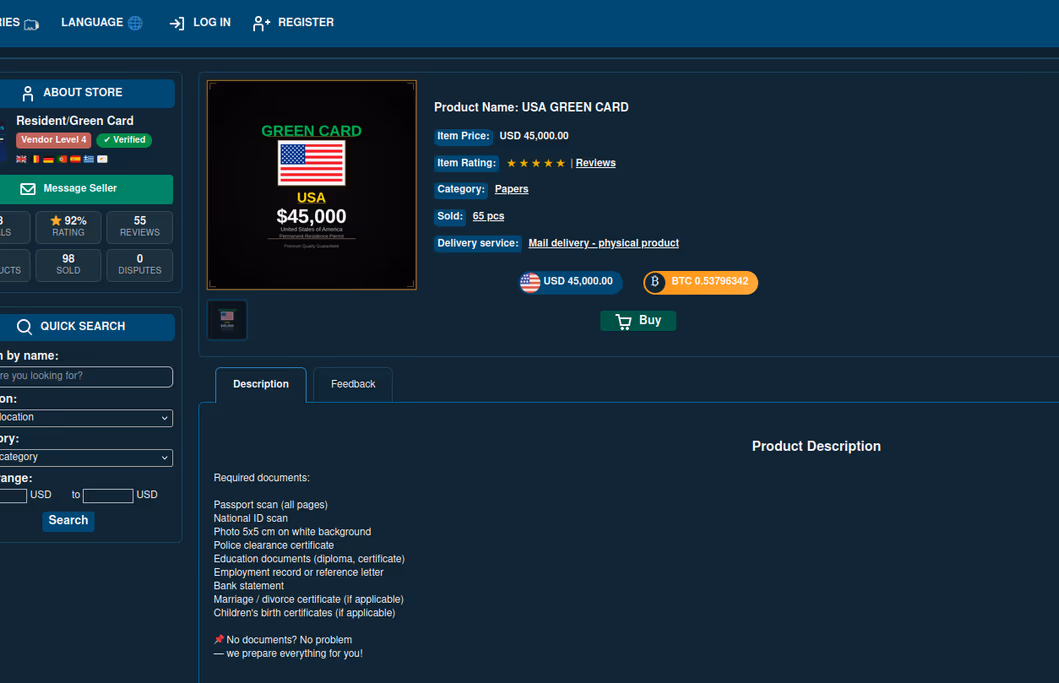The height and width of the screenshot is (683, 1059).
Task: Click the small product thumbnail below main image
Action: coord(227,320)
